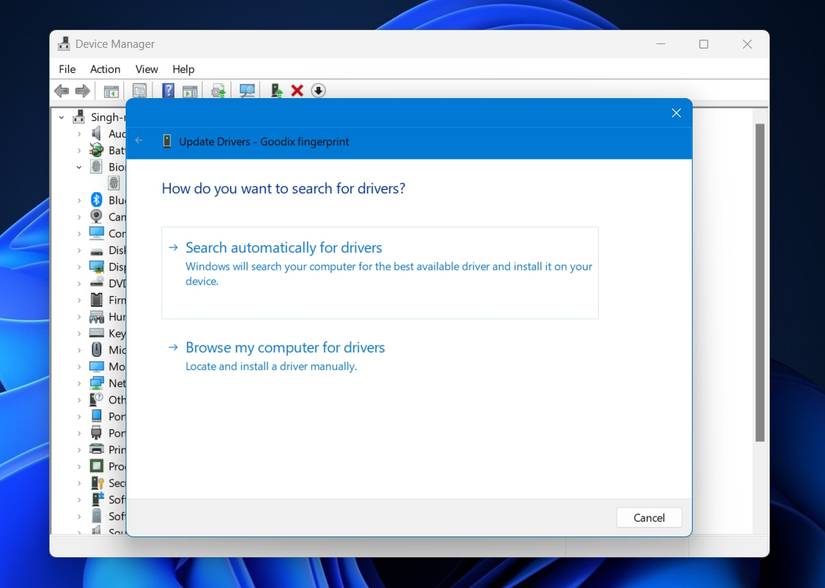Select the fingerprint device in the tree

[113, 182]
